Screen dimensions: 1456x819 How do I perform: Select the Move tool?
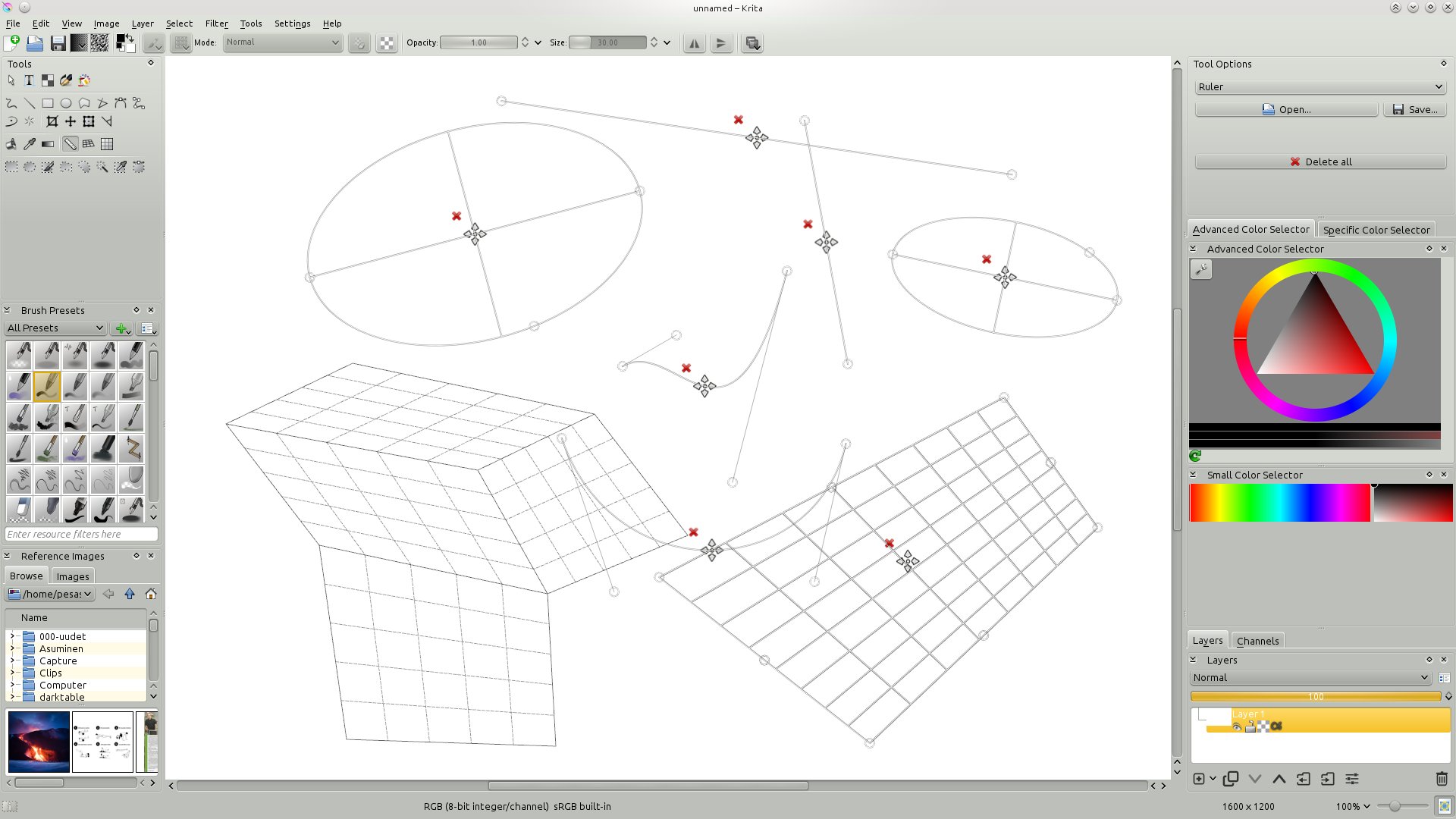70,121
